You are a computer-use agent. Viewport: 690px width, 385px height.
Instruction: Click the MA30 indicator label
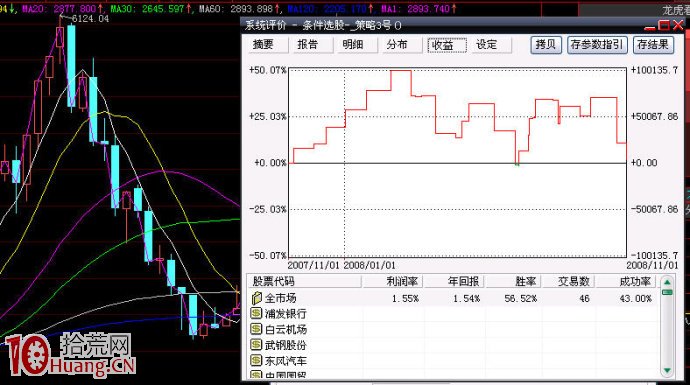151,8
